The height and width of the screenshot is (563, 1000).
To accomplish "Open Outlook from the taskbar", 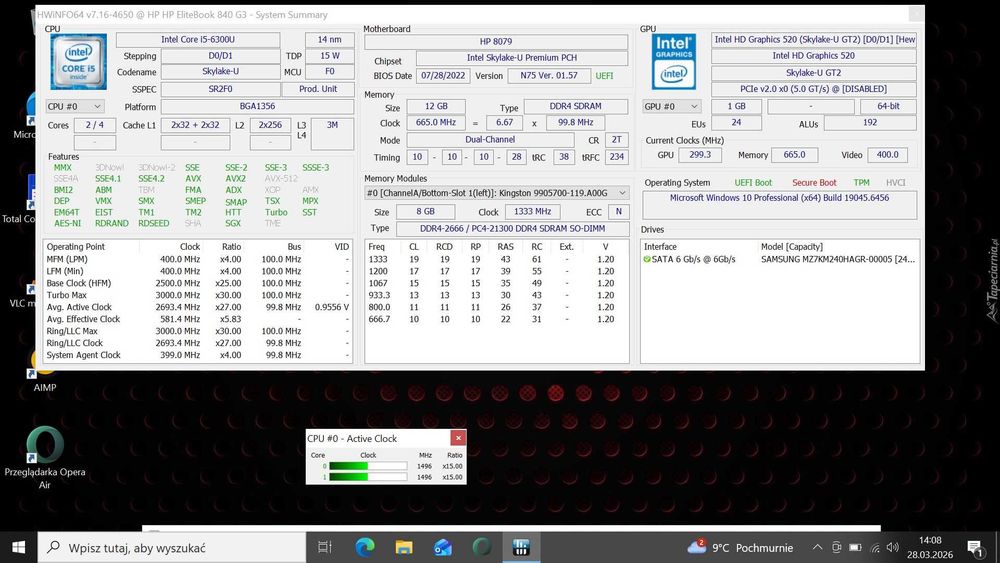I will (x=443, y=547).
